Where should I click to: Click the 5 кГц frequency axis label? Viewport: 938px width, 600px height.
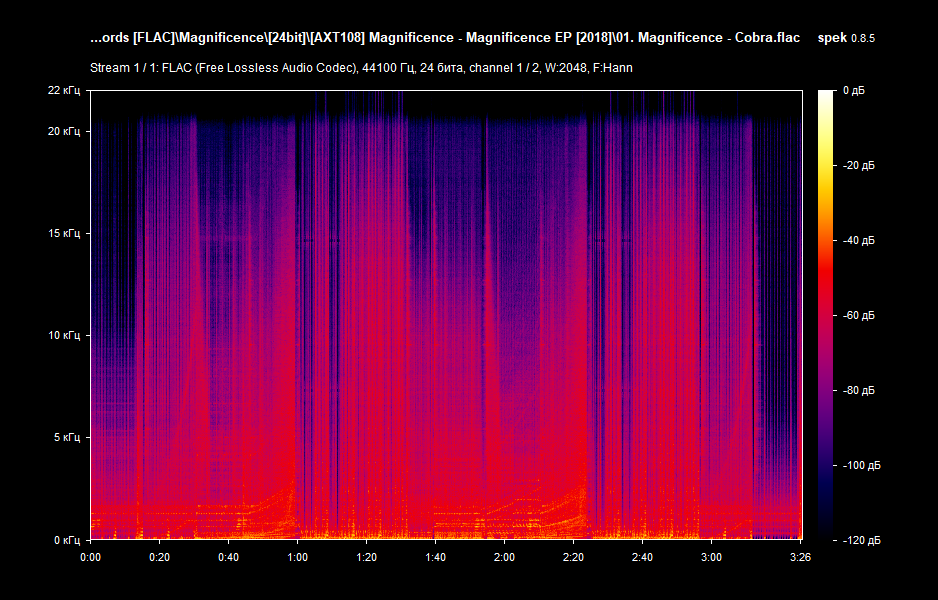[x=66, y=437]
